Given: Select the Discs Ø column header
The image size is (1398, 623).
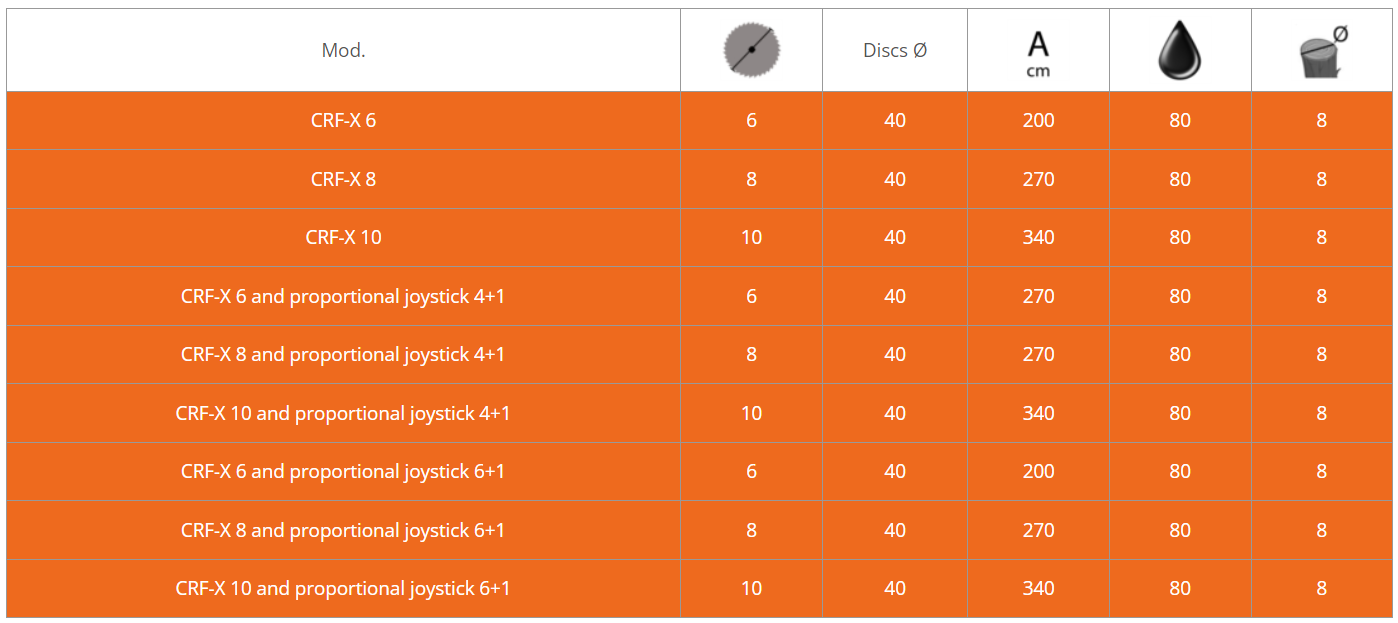Looking at the screenshot, I should click(895, 50).
